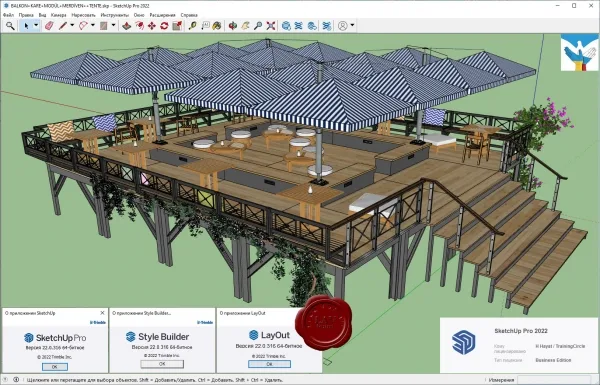Open the Файл menu
Viewport: 600px width, 385px height.
pos(8,15)
